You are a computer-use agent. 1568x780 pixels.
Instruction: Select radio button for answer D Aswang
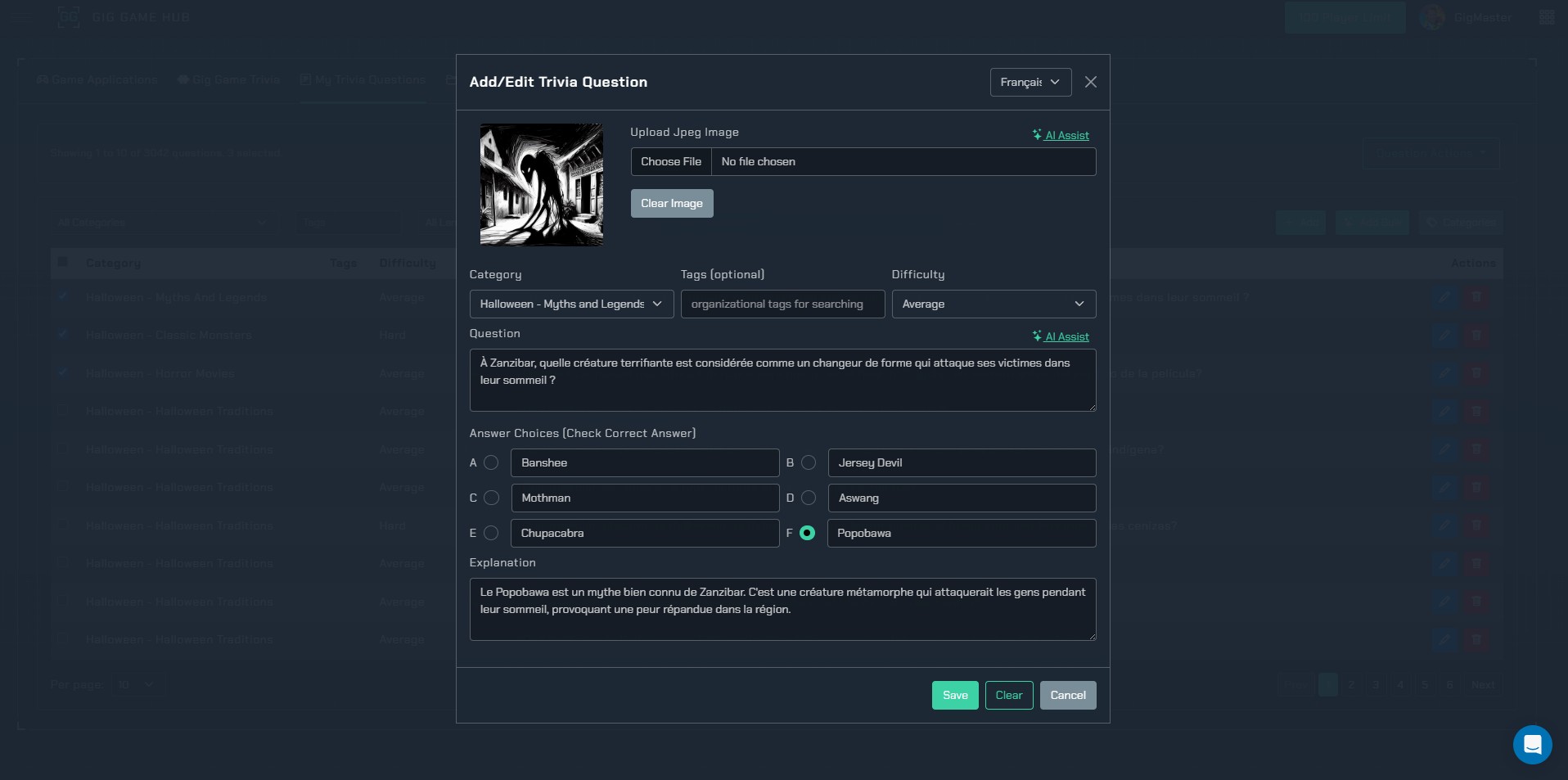click(x=809, y=498)
